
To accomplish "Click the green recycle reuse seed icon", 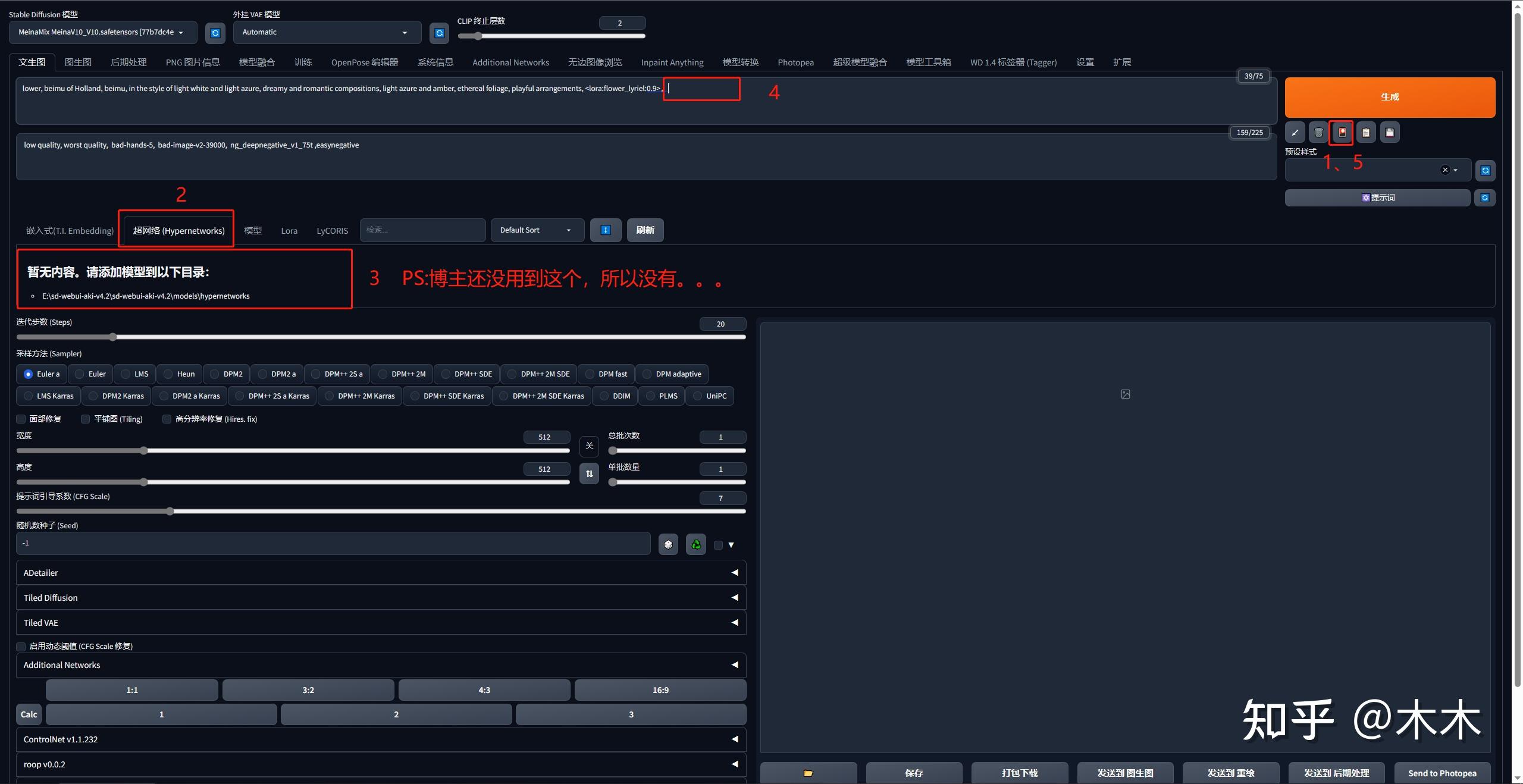I will 696,544.
